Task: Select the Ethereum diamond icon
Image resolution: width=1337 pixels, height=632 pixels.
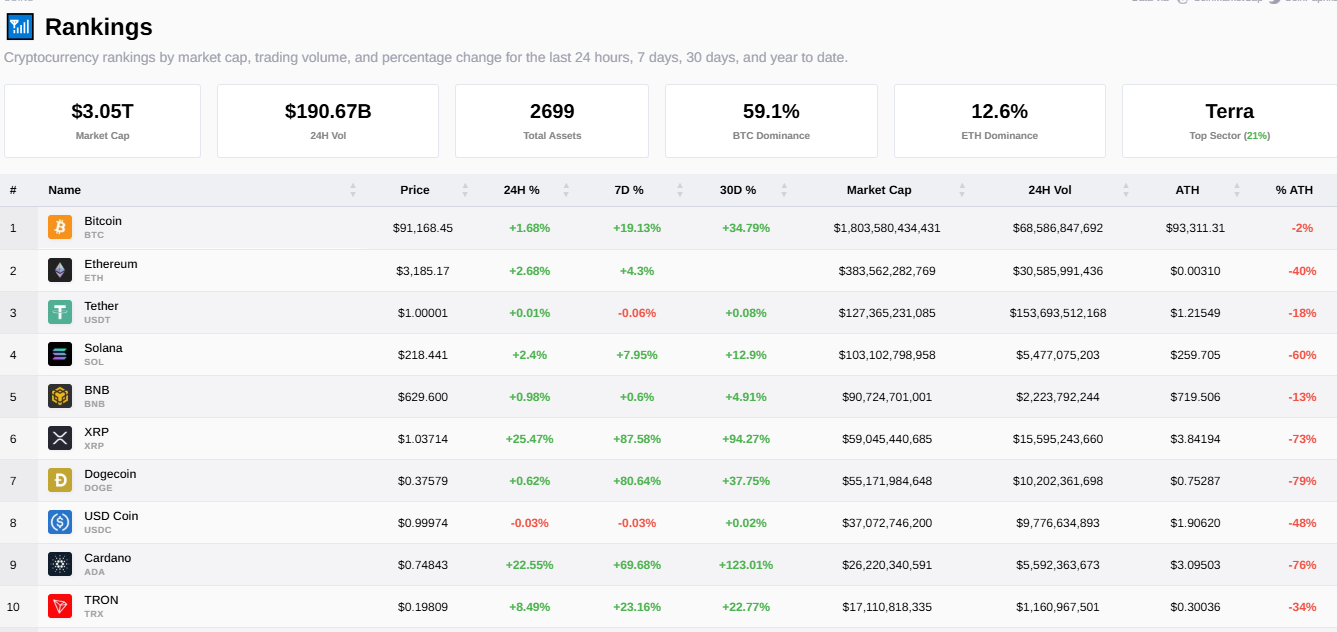Action: [x=59, y=270]
